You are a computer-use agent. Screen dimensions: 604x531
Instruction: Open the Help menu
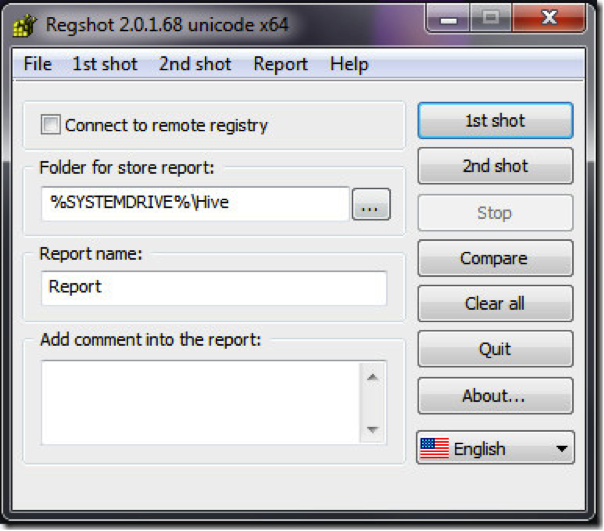(x=349, y=64)
